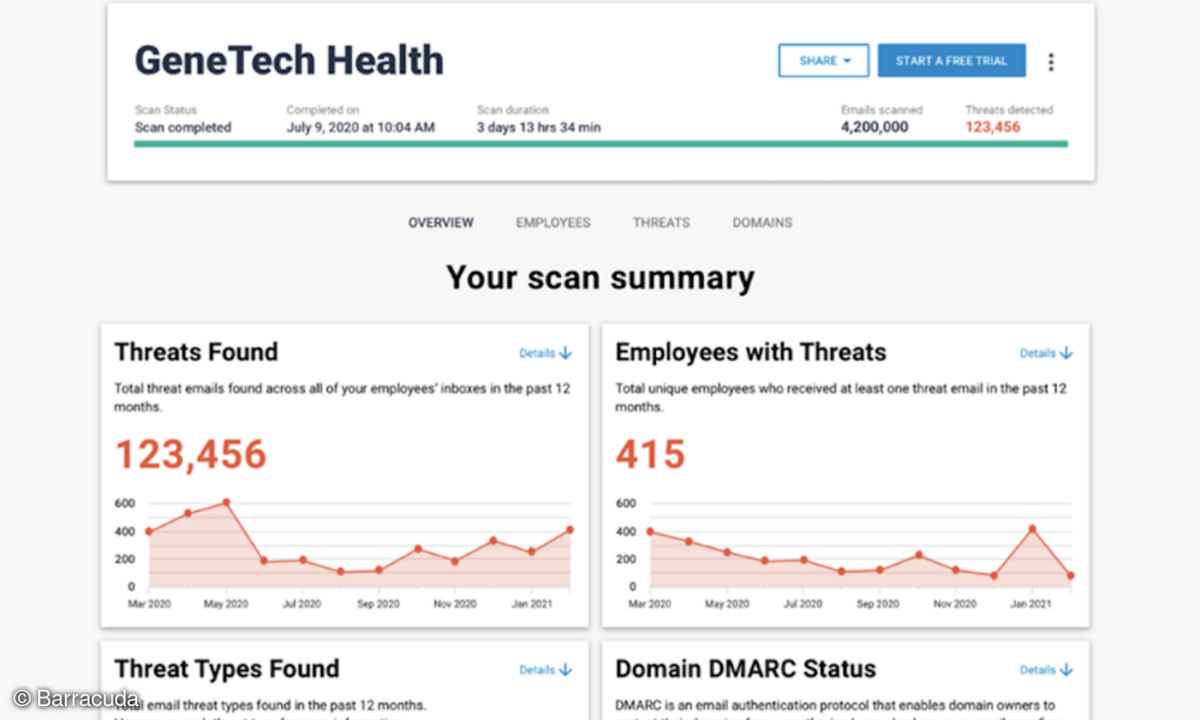Click the Employees with Threats heading
The width and height of the screenshot is (1200, 720).
pos(751,352)
